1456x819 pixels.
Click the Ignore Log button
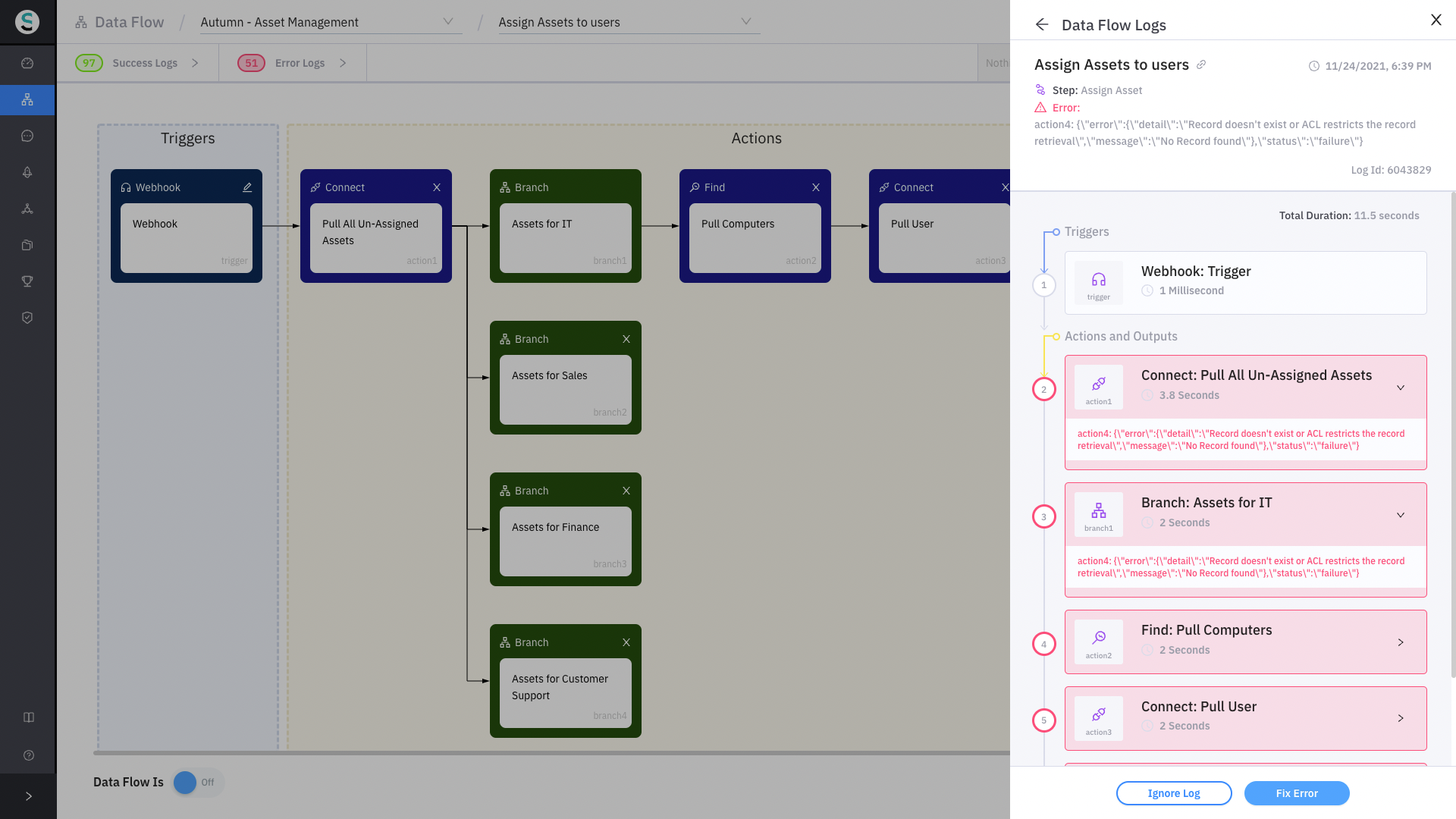pyautogui.click(x=1173, y=793)
